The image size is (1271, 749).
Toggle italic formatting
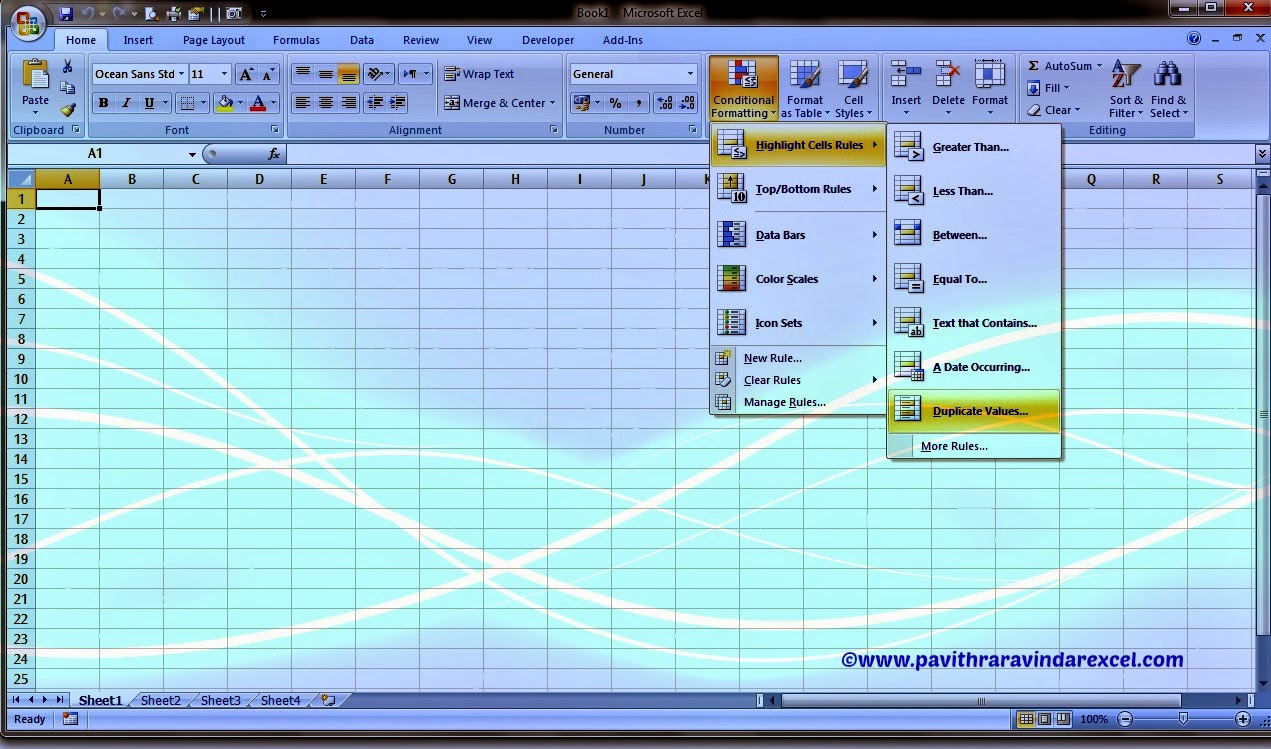pyautogui.click(x=126, y=103)
